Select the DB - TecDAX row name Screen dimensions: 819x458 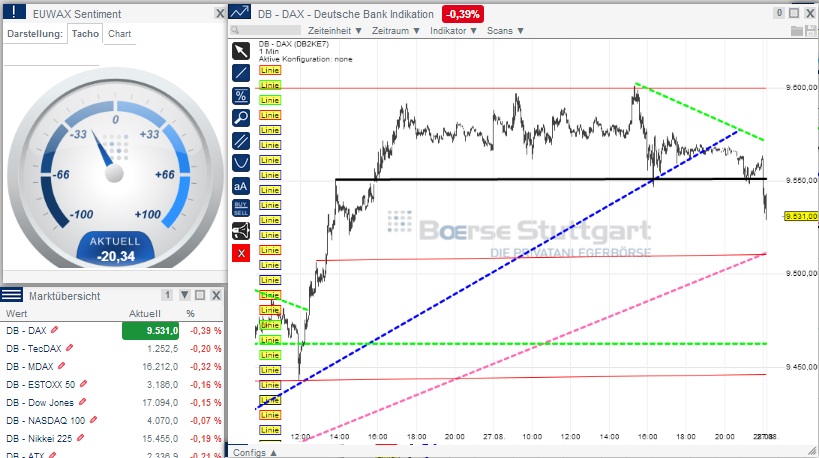point(34,348)
